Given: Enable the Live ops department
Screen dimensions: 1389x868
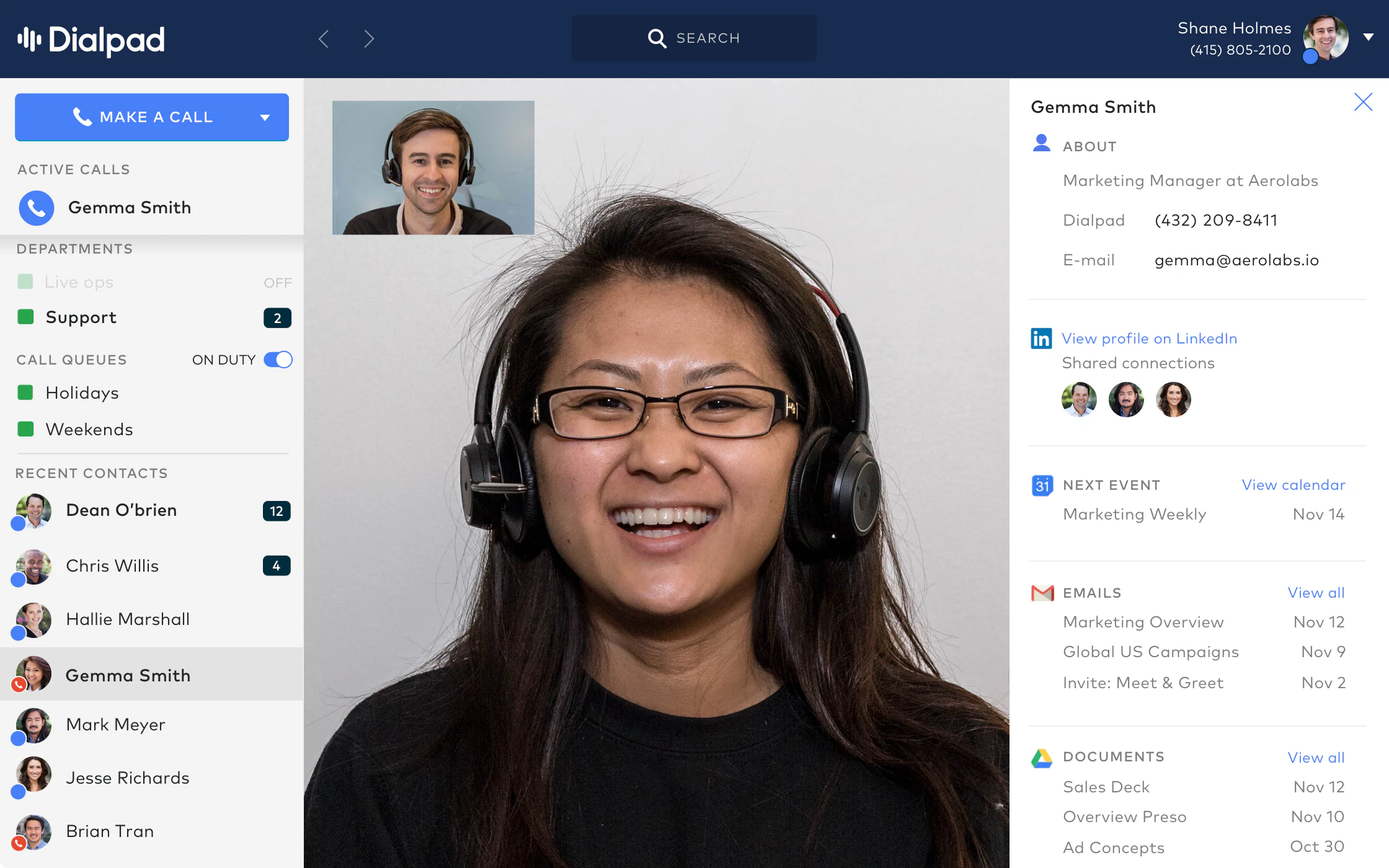Looking at the screenshot, I should pos(25,282).
